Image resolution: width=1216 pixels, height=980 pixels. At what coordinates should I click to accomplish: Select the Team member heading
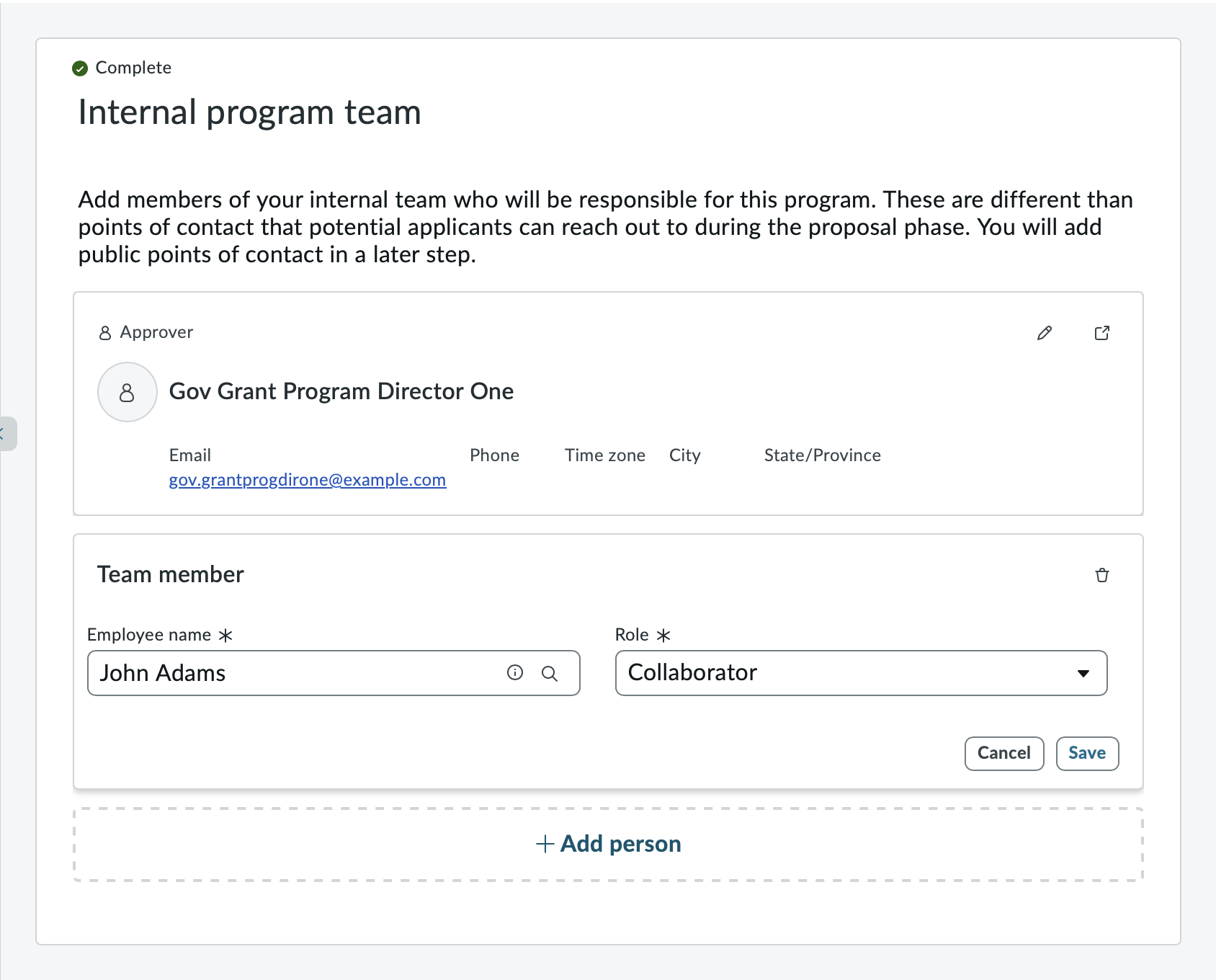pos(171,574)
